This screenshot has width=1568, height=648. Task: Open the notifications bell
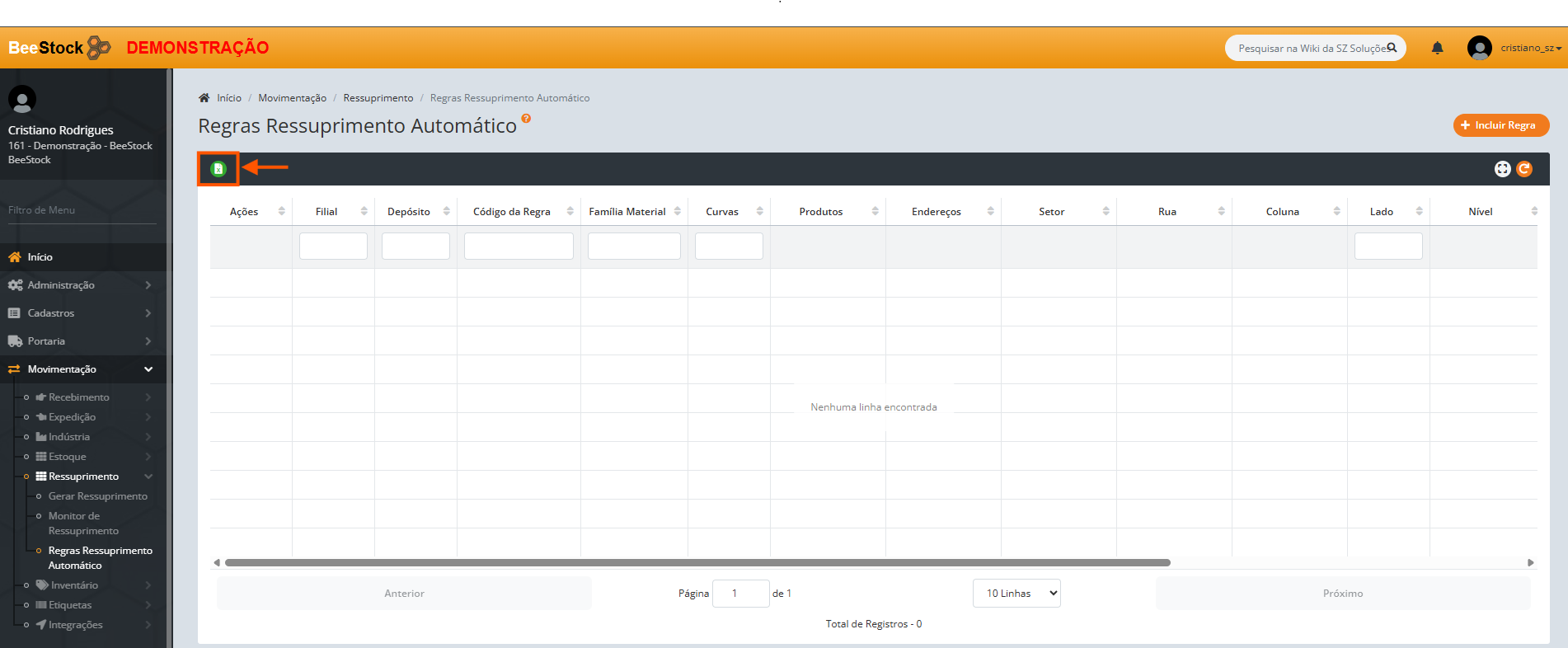(x=1437, y=48)
